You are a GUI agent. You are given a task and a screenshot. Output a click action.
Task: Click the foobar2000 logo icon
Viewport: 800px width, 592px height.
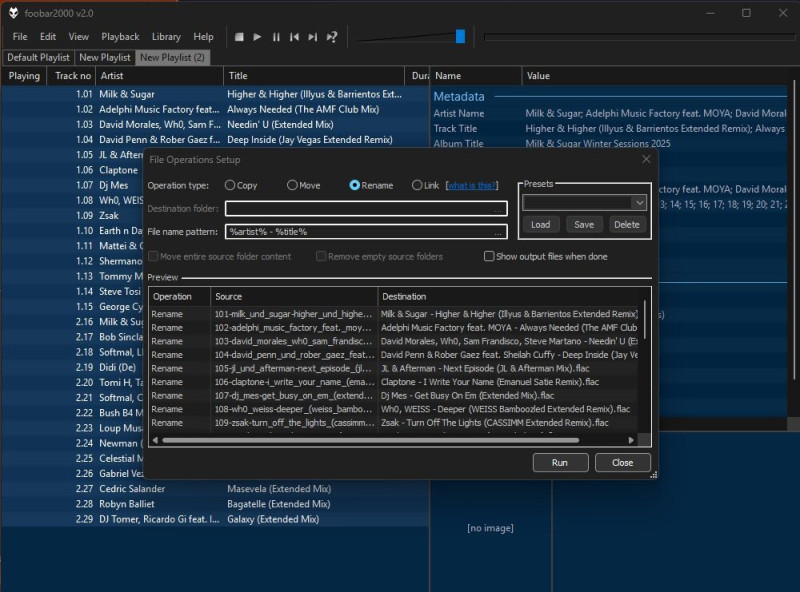(x=14, y=13)
